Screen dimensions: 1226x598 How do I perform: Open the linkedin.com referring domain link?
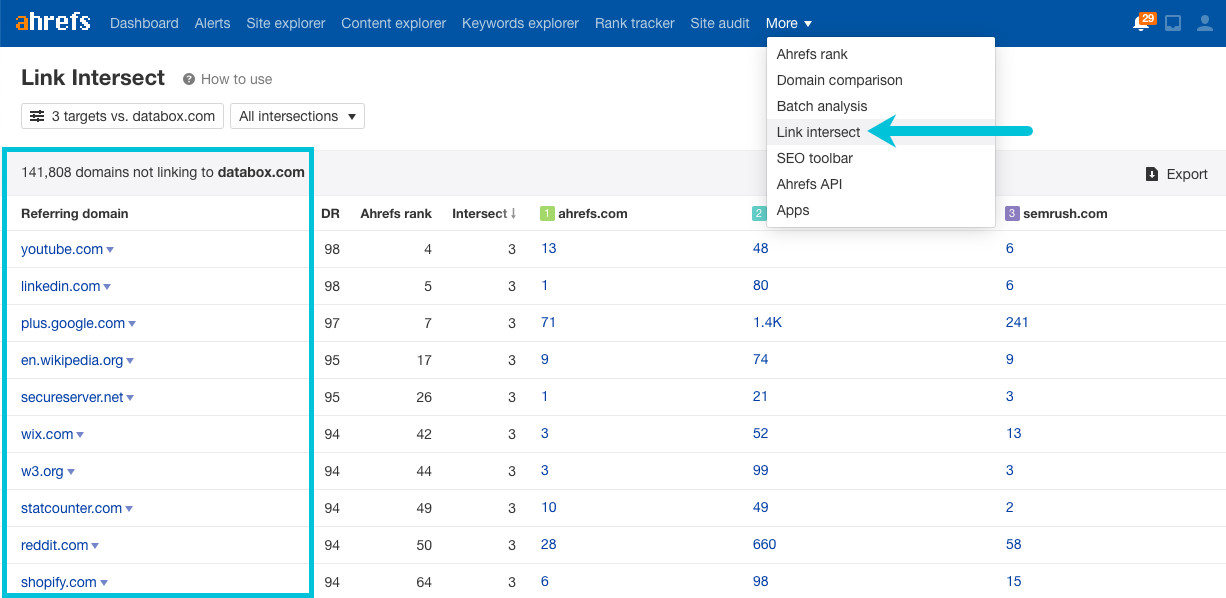click(60, 286)
